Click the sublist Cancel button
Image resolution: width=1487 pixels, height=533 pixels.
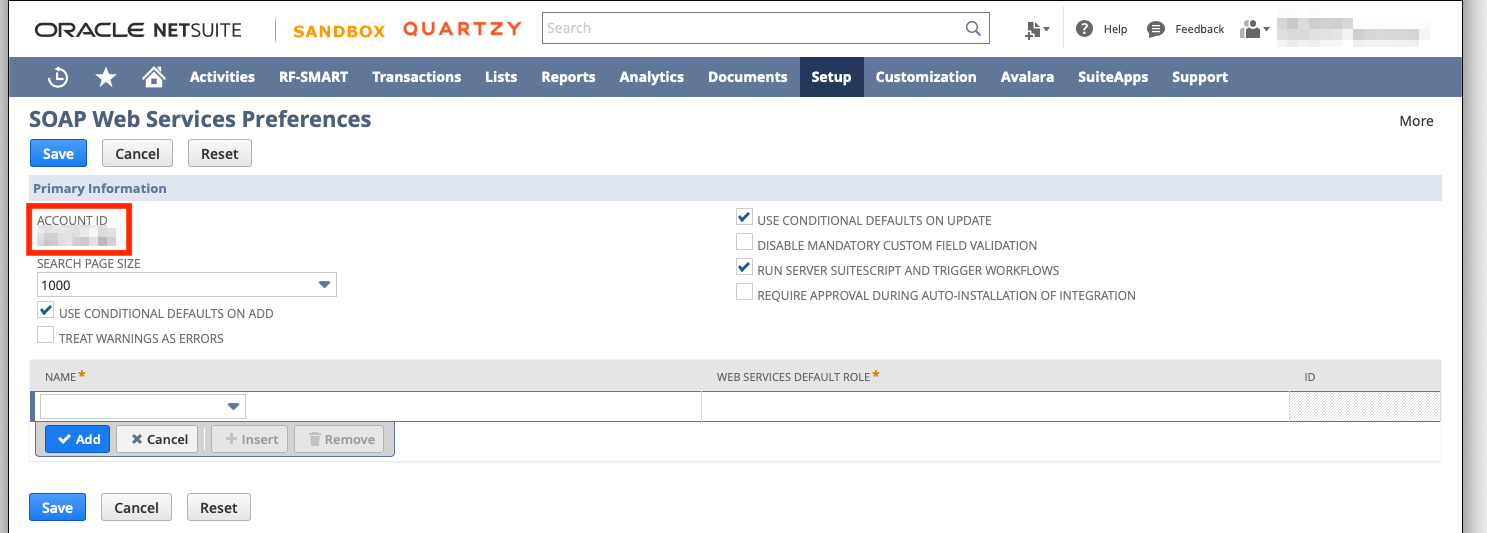coord(159,439)
